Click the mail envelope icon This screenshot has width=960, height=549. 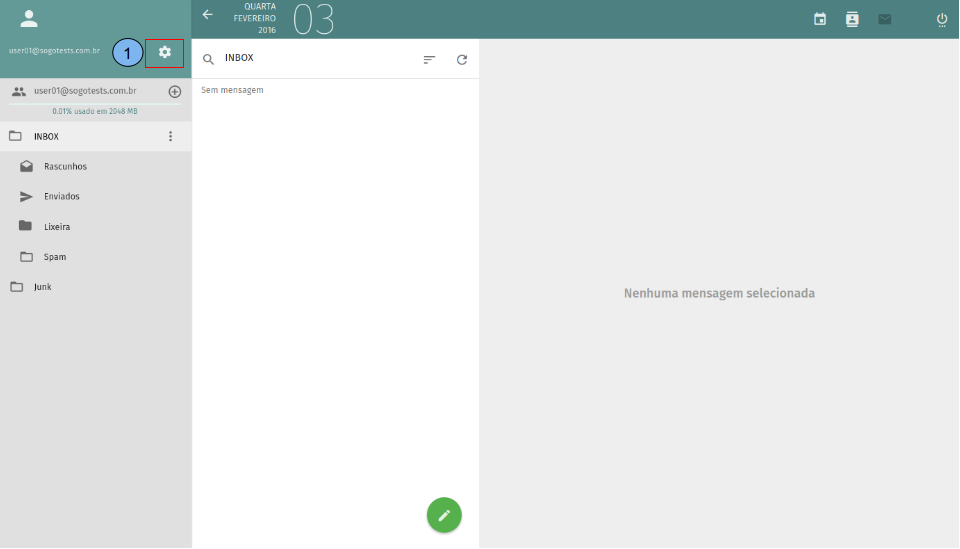click(x=884, y=19)
